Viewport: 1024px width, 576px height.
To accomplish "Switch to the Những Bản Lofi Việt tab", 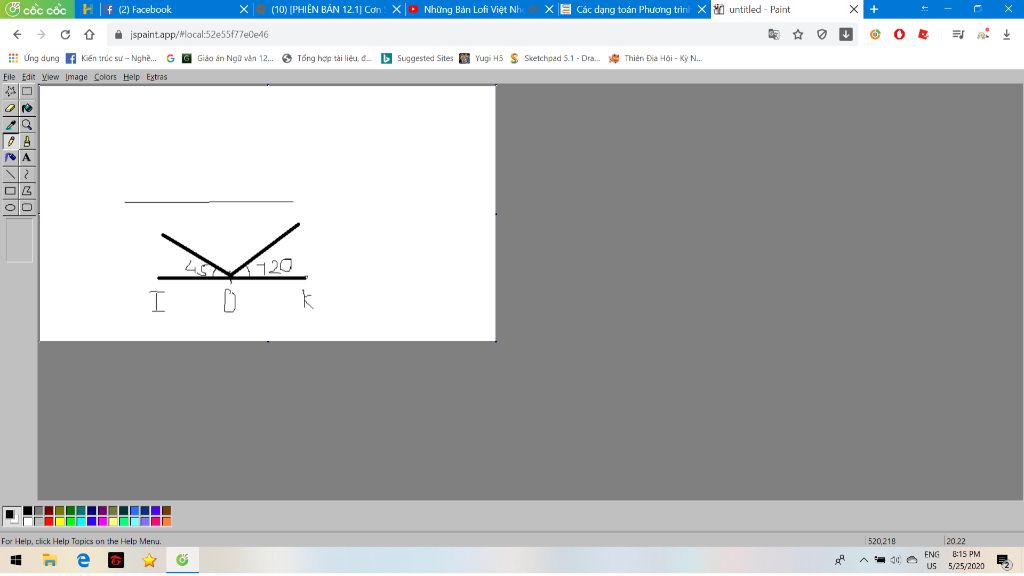I will pos(481,9).
